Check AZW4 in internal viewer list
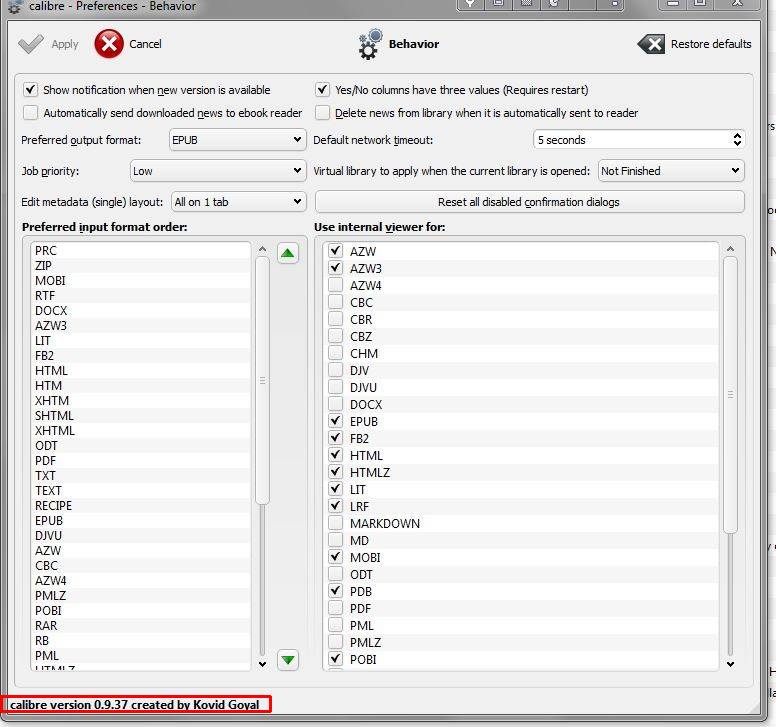This screenshot has width=776, height=727. tap(336, 285)
